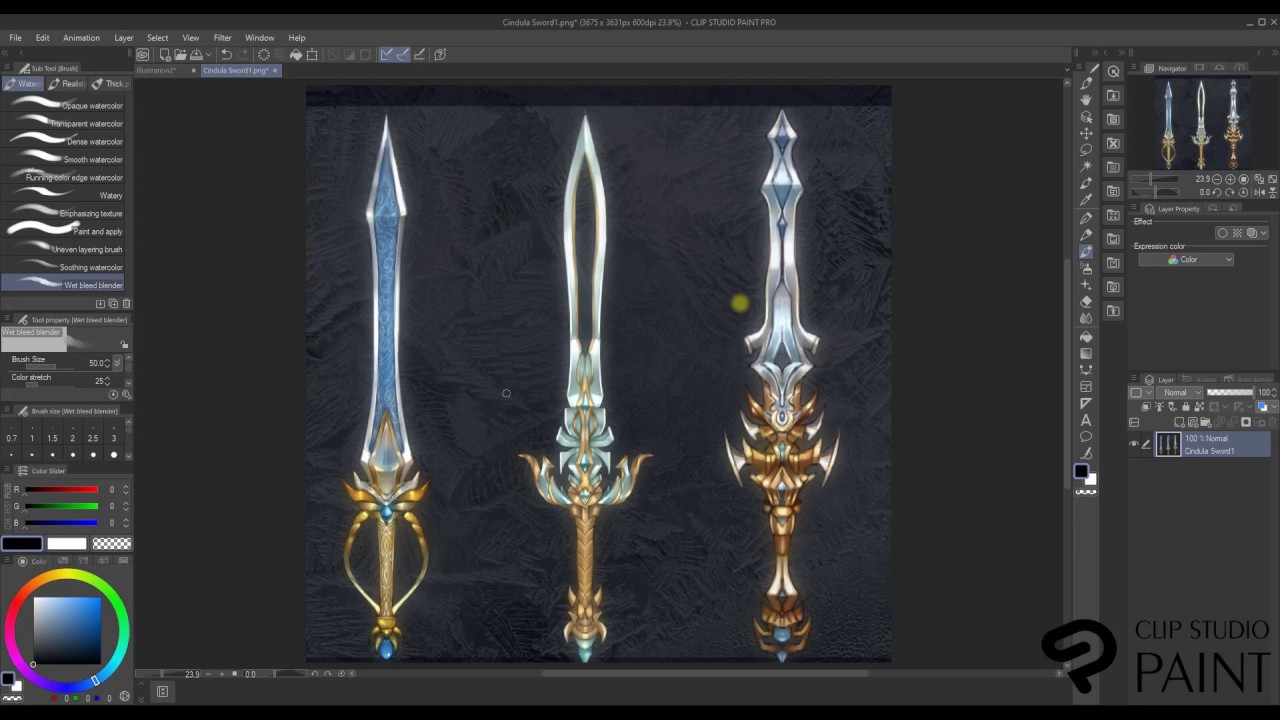Open Expression color dropdown
1280x720 pixels.
pos(1186,259)
